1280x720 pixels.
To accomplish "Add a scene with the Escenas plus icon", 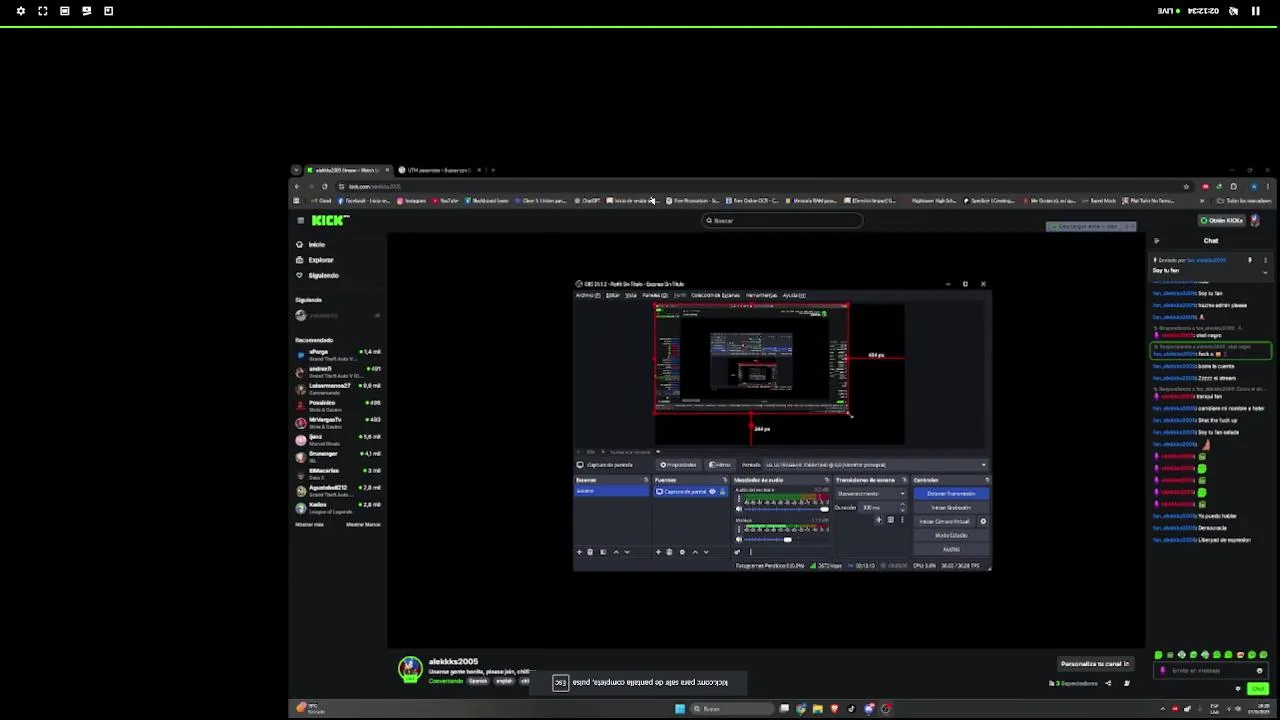I will point(579,552).
